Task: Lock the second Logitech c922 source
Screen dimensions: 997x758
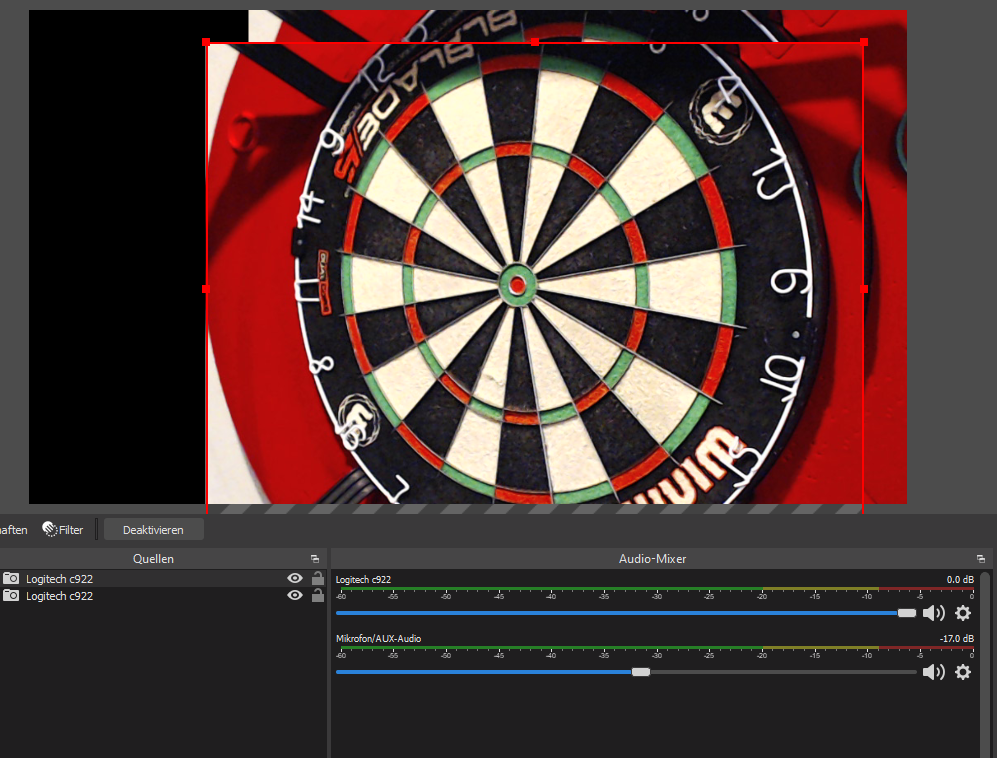Action: 318,595
